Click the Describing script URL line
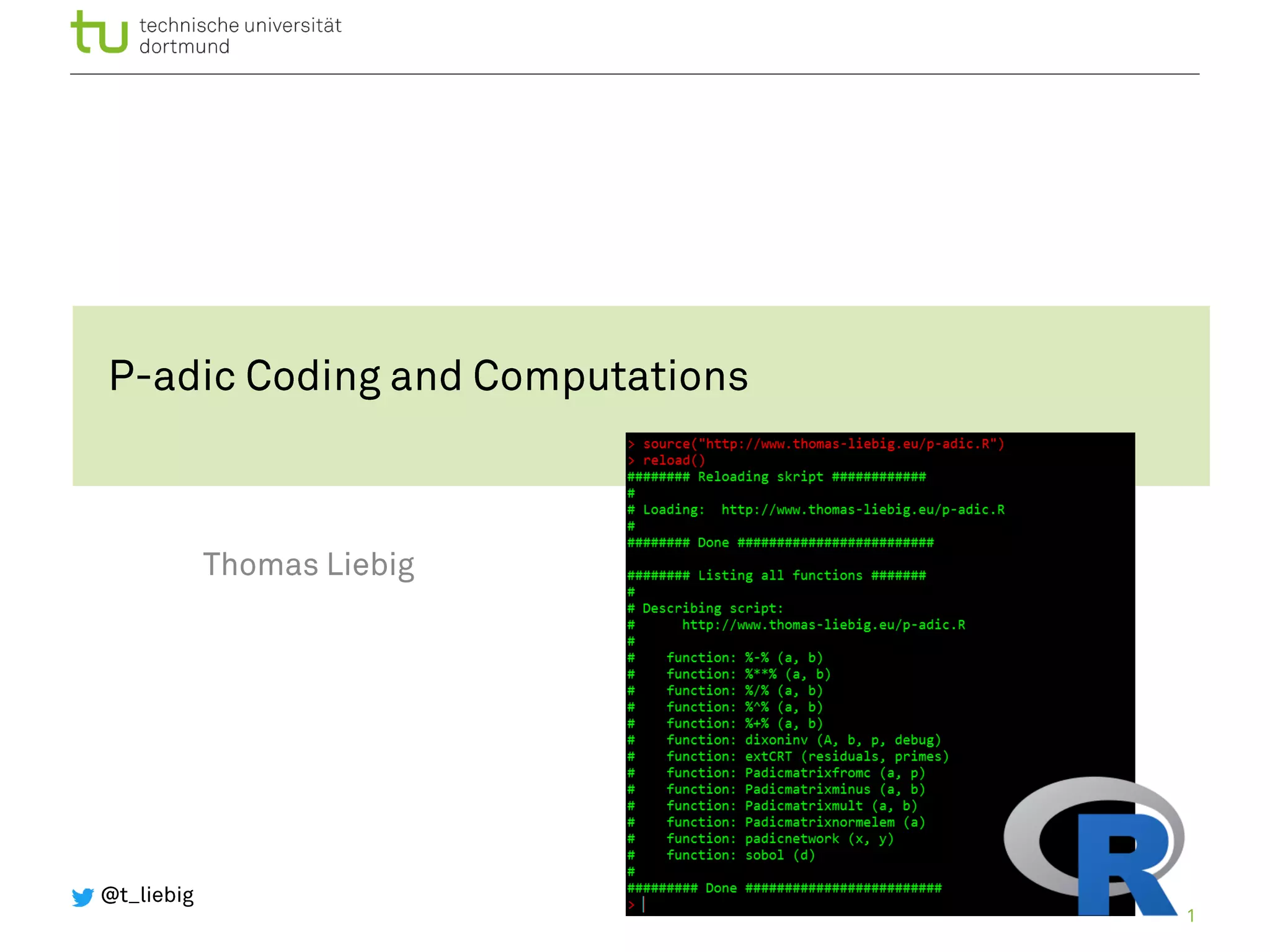 pyautogui.click(x=823, y=625)
